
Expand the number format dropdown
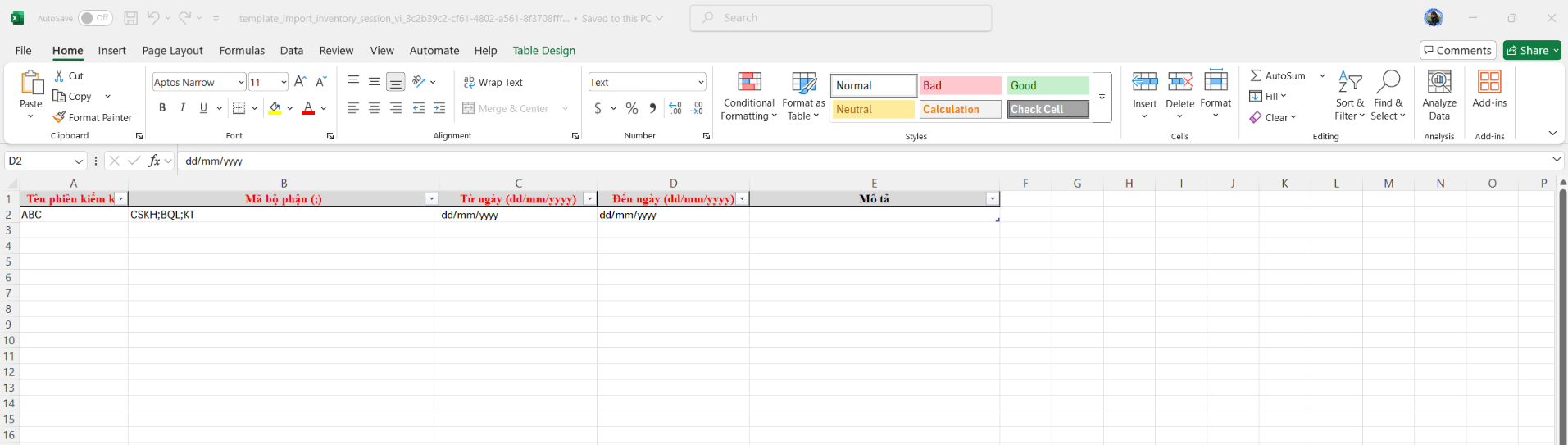point(701,82)
